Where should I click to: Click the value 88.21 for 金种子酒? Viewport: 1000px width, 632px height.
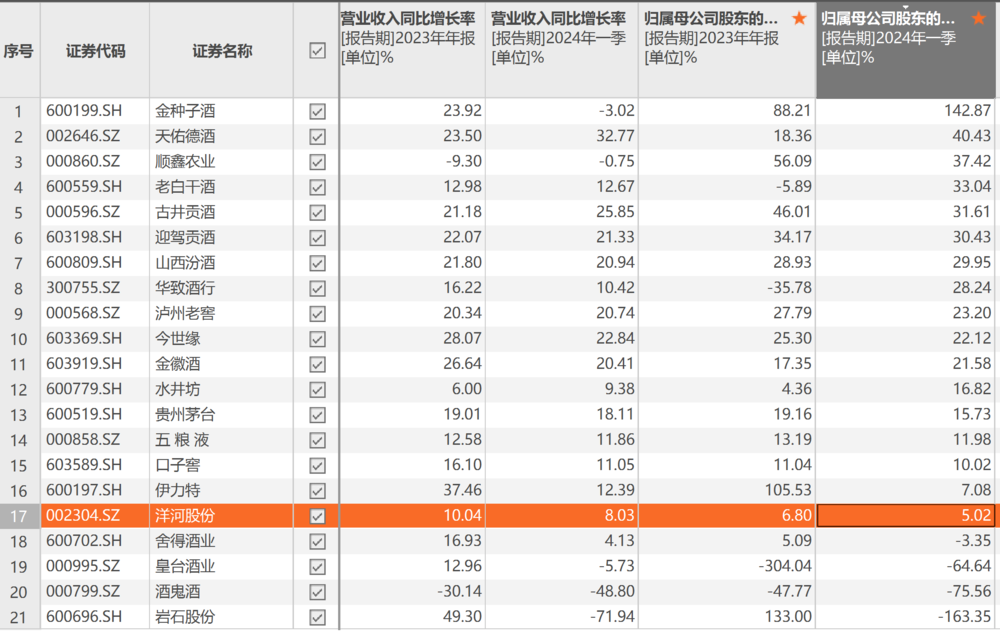[x=792, y=110]
